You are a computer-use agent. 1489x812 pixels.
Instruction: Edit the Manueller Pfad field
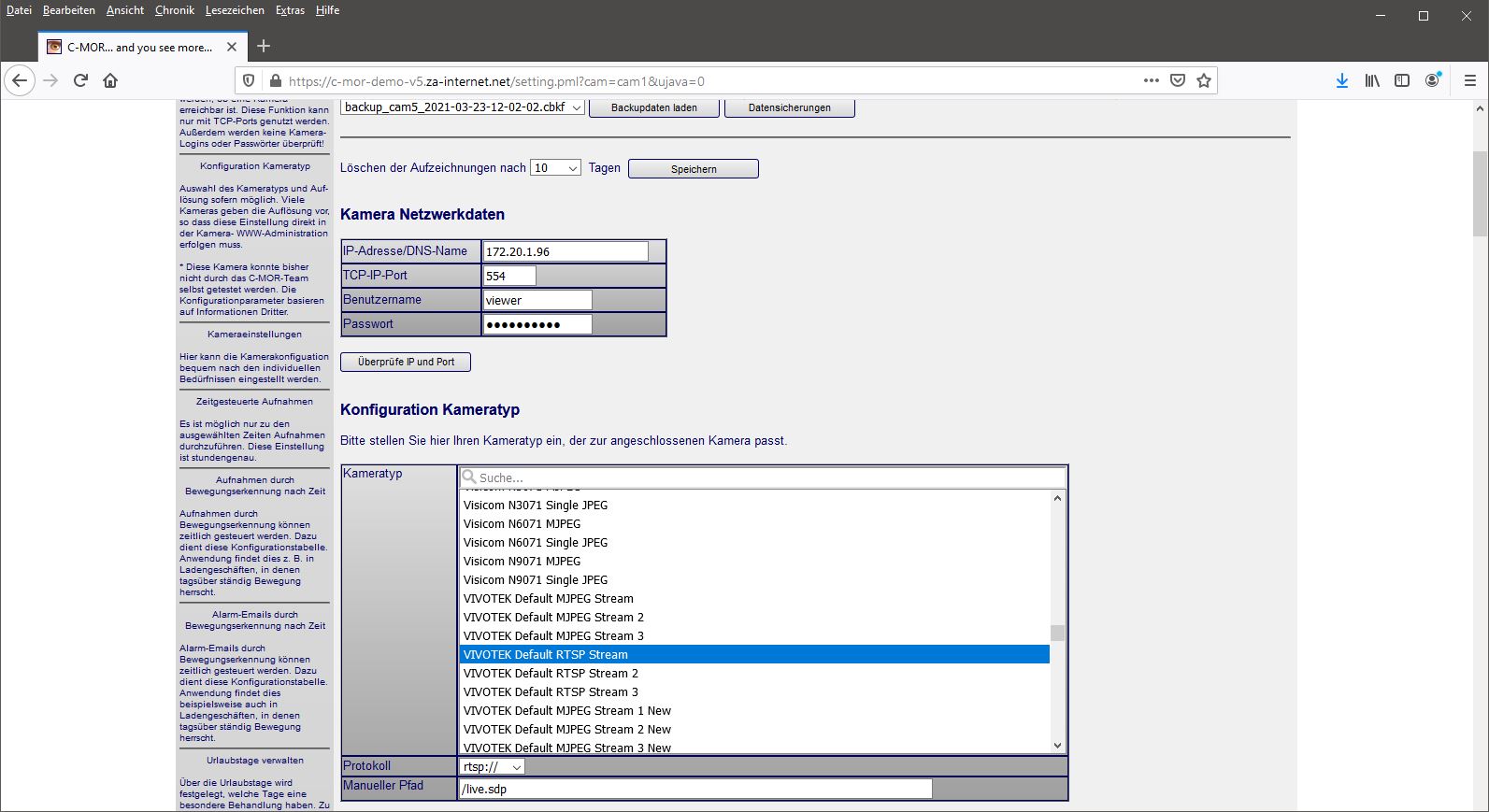tap(695, 789)
